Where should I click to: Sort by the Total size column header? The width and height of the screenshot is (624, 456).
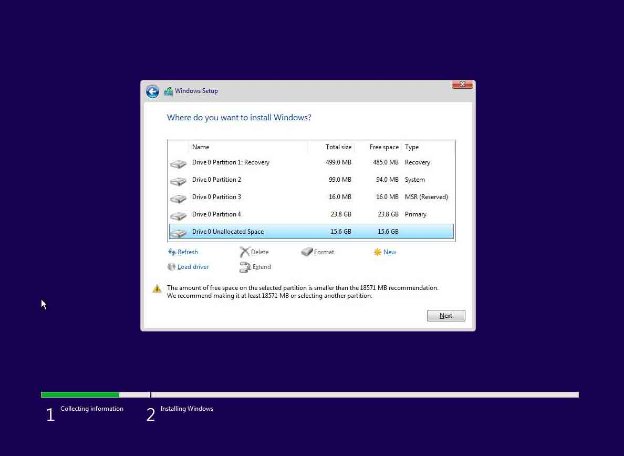coord(338,147)
